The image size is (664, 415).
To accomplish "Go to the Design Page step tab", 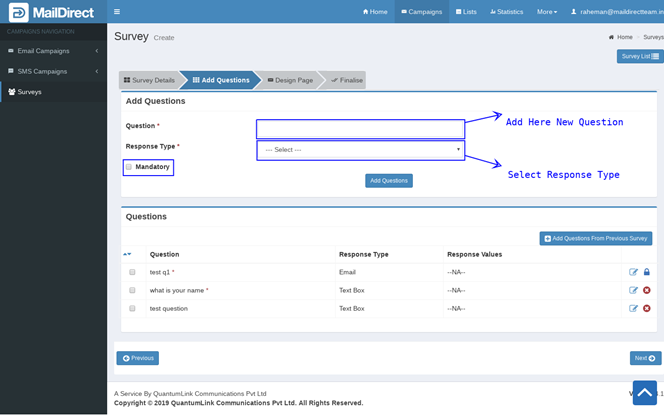I will [291, 80].
